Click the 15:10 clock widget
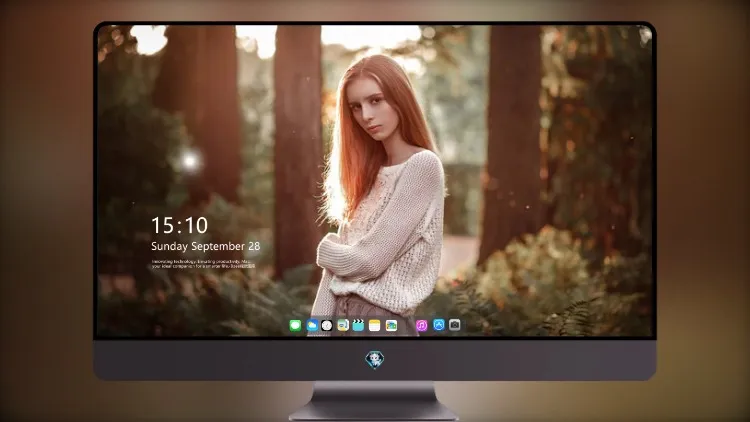 point(179,225)
